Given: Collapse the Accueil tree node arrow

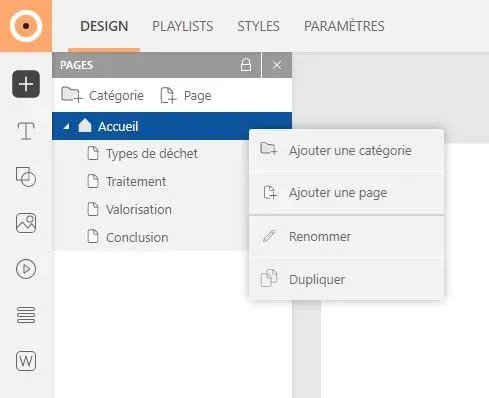Looking at the screenshot, I should (x=67, y=127).
